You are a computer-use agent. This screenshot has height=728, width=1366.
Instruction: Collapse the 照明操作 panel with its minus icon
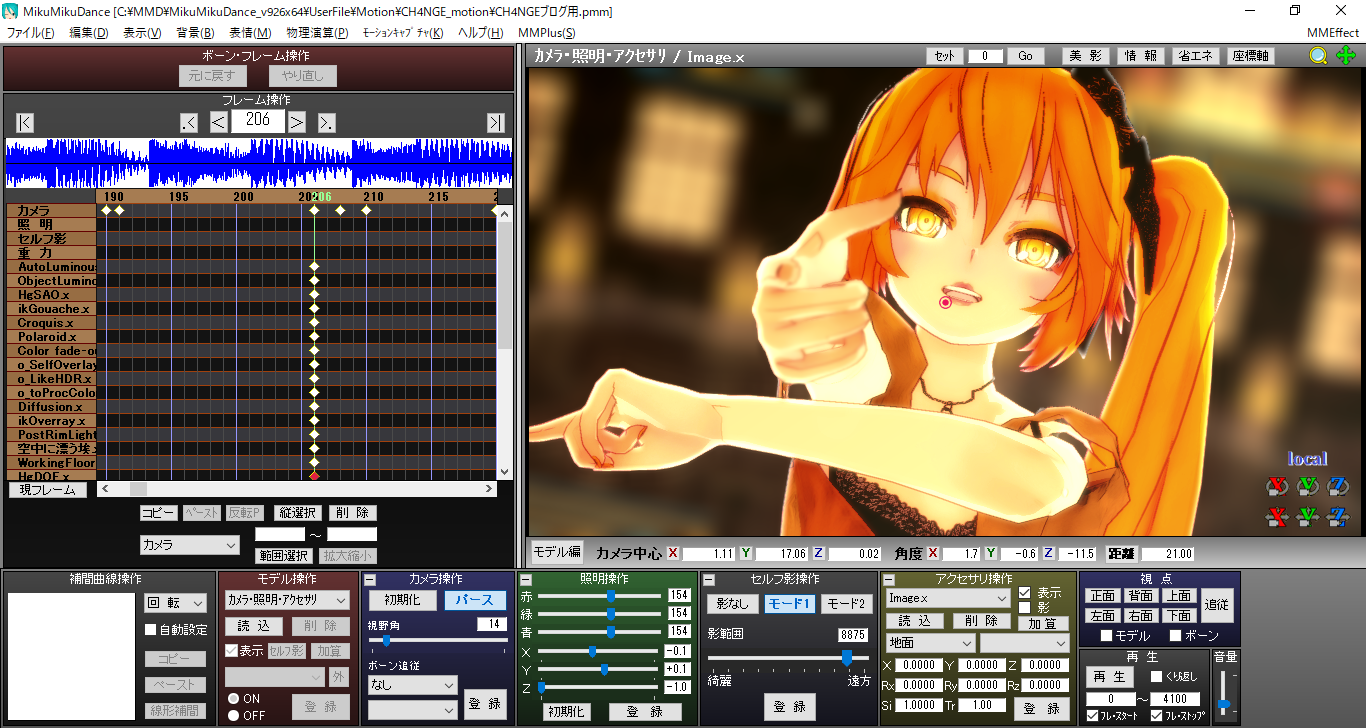click(526, 580)
